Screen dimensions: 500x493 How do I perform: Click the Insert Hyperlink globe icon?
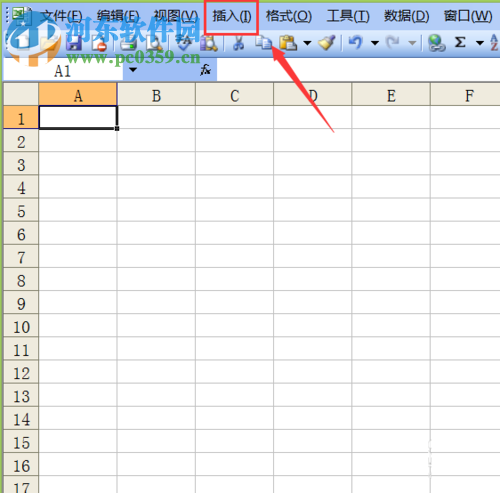(x=436, y=43)
